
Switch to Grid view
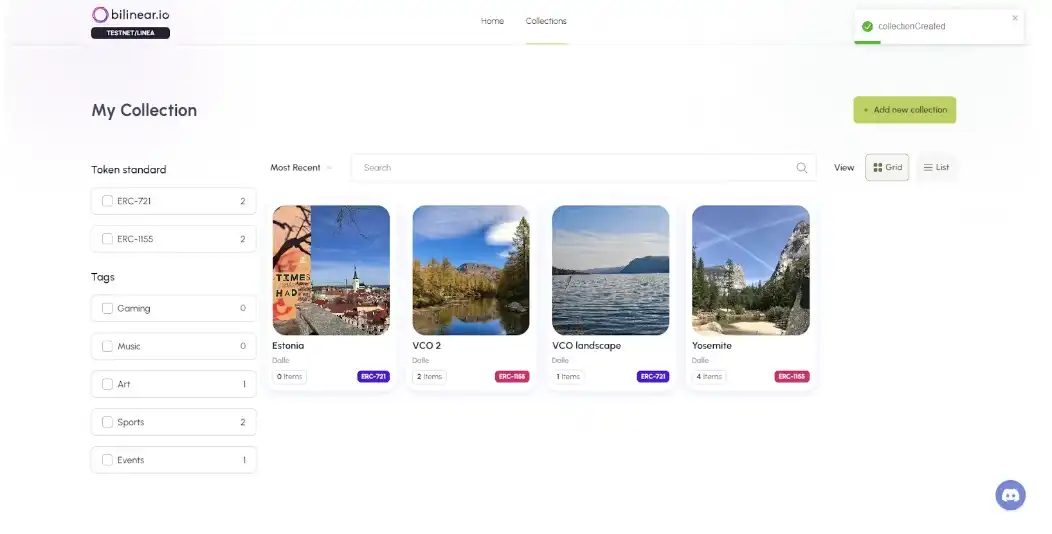(886, 168)
